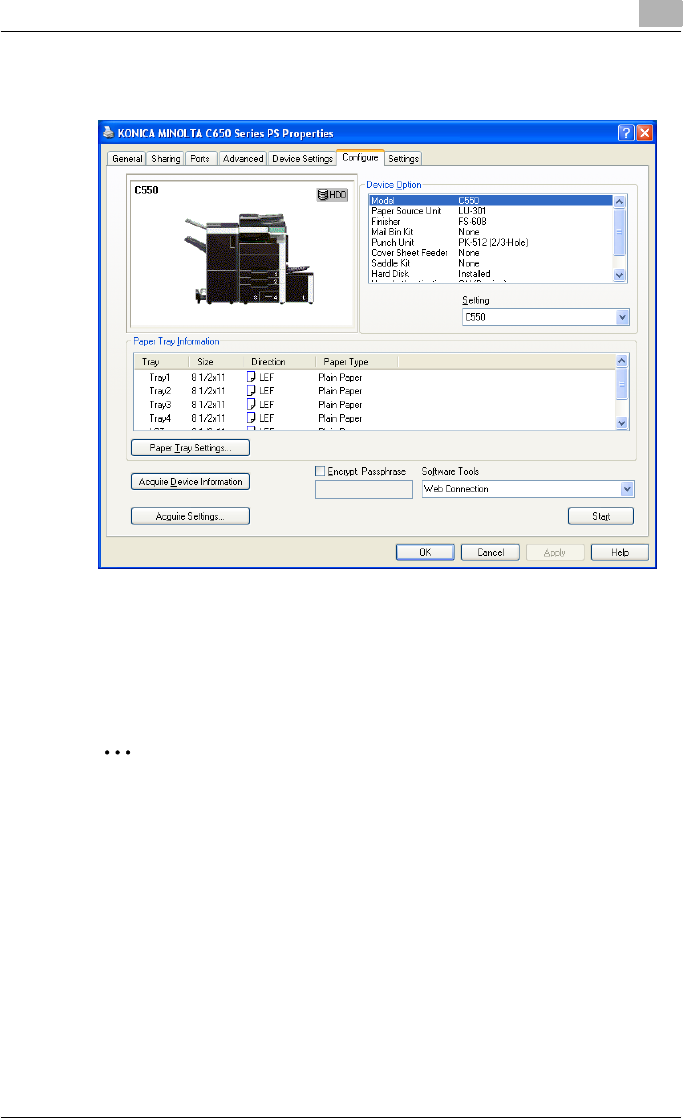Image resolution: width=683 pixels, height=1118 pixels.
Task: Click up arrow of Paper Tray list scrollbar
Action: pos(622,361)
